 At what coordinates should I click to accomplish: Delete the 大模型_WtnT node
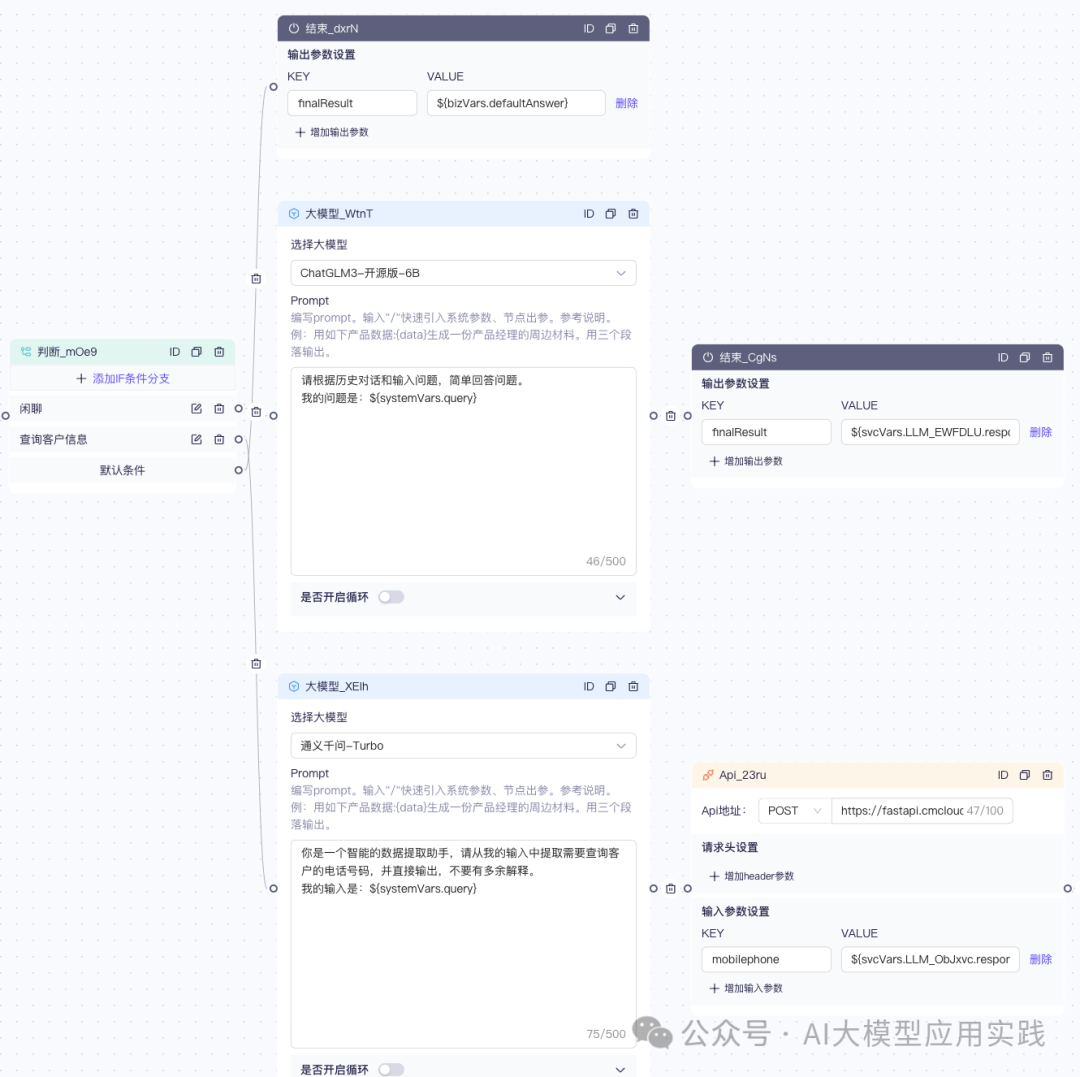[633, 213]
